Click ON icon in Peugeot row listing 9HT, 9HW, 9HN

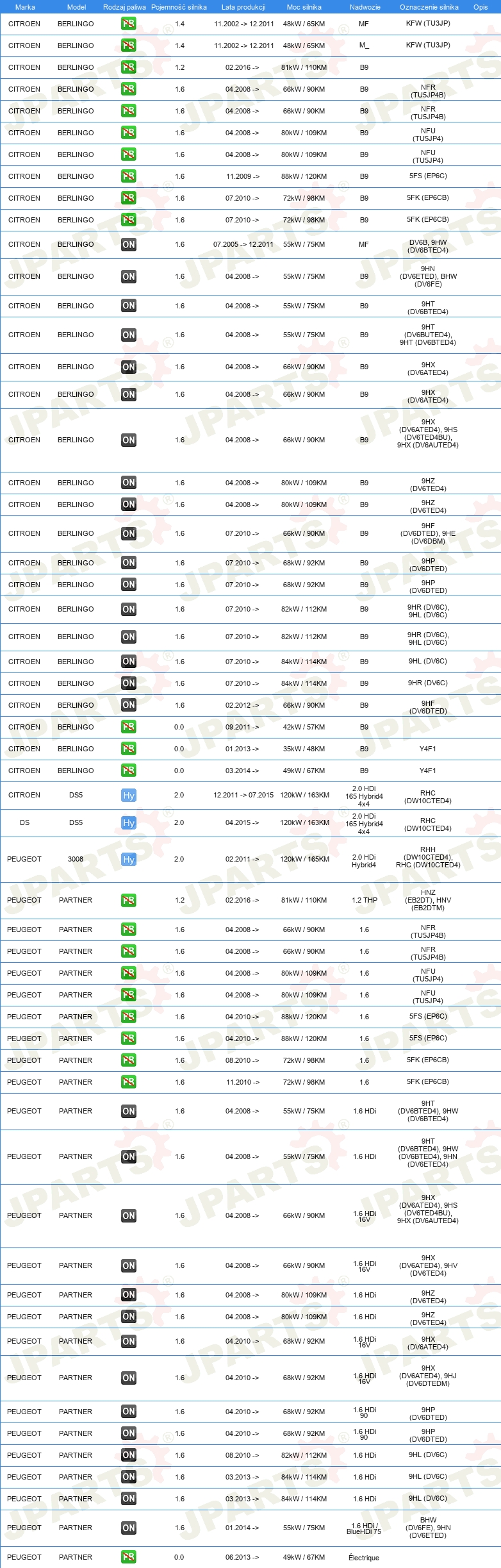pyautogui.click(x=128, y=1156)
